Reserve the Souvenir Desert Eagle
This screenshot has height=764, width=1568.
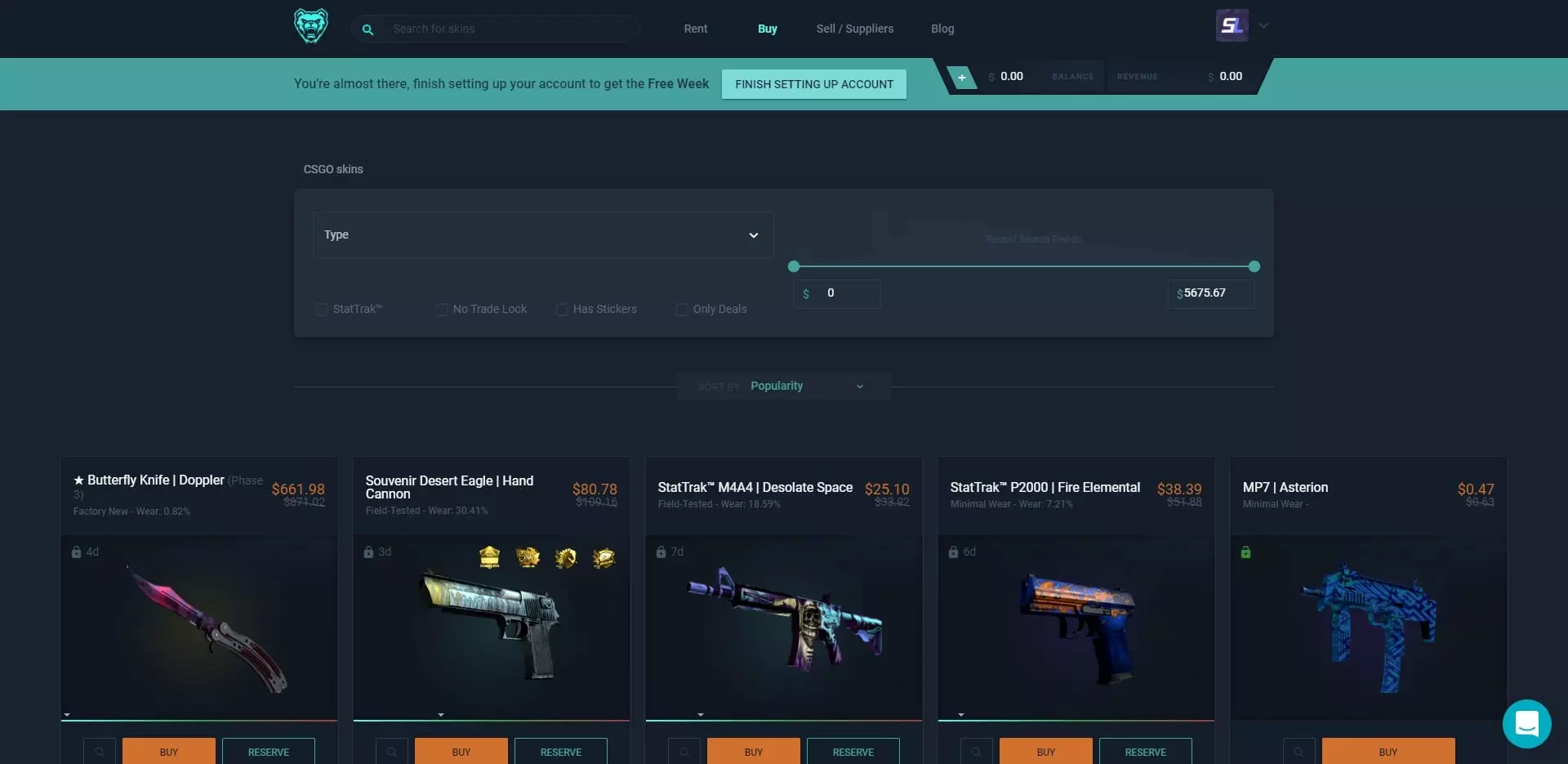pyautogui.click(x=561, y=752)
